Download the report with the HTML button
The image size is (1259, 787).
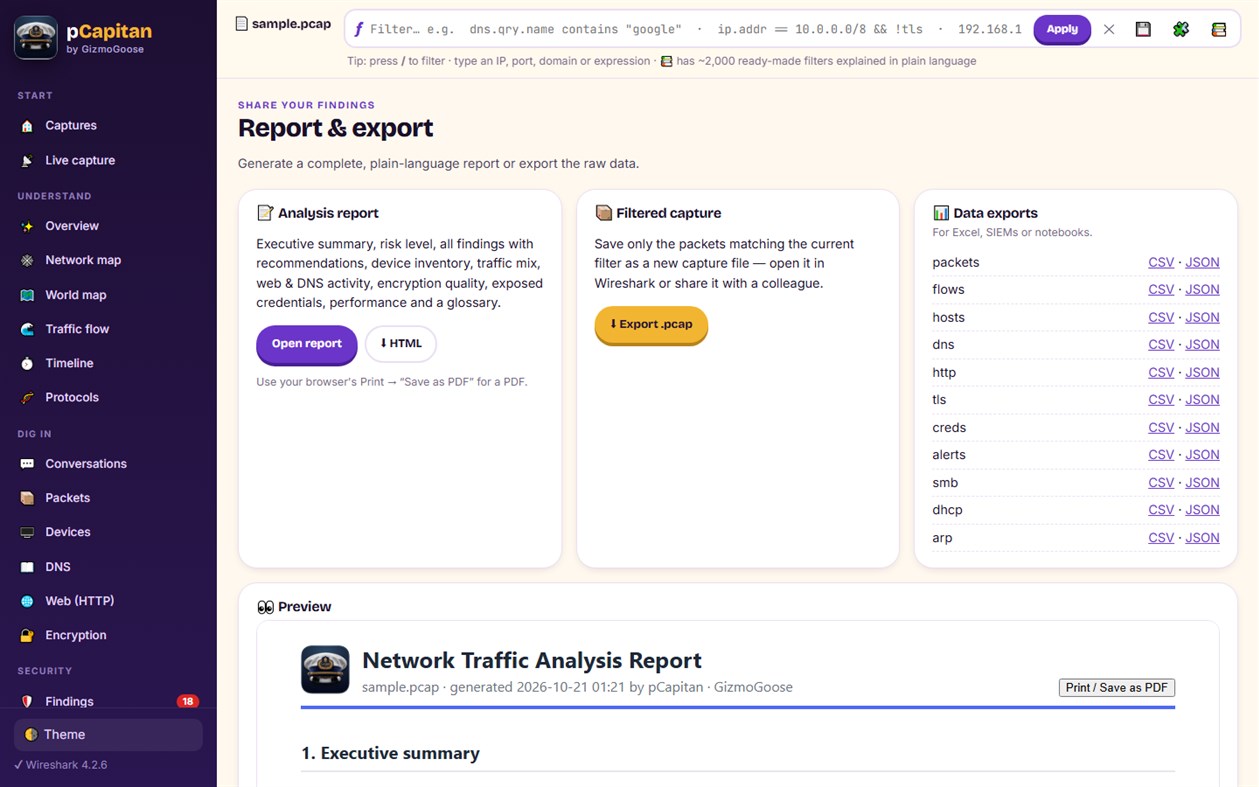coord(401,344)
